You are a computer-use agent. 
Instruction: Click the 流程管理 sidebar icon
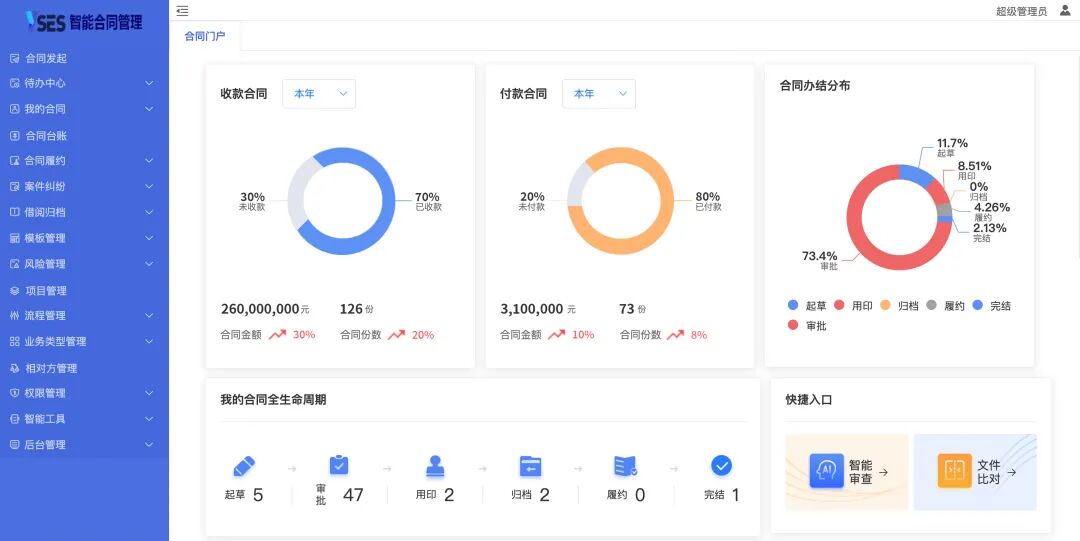coord(14,316)
